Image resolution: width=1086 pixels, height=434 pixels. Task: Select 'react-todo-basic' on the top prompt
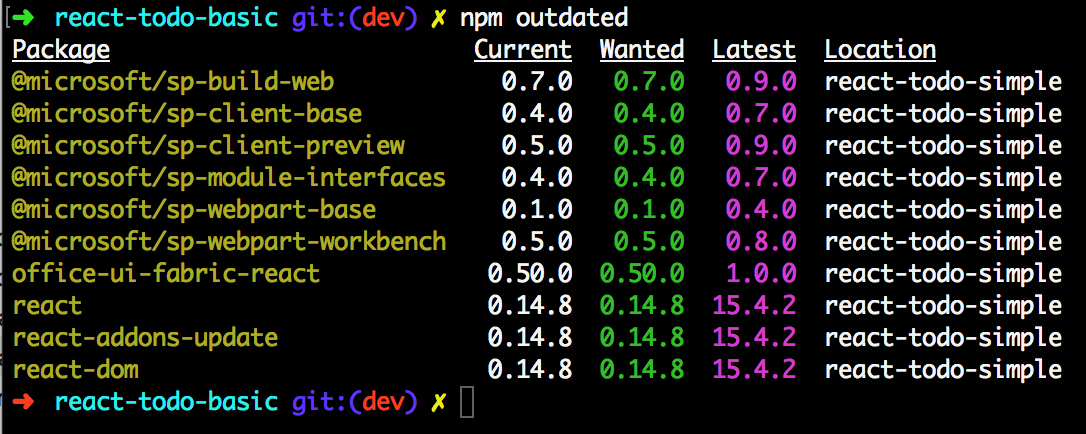point(166,18)
